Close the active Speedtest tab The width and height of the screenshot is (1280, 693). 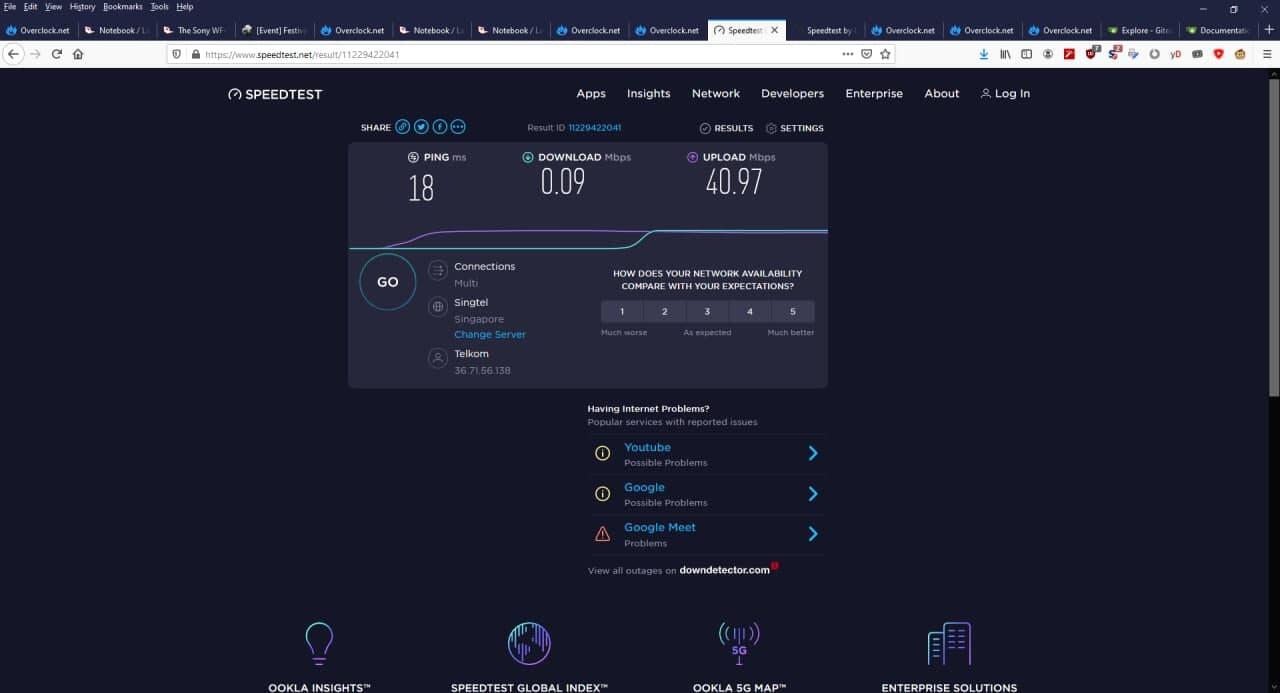[x=774, y=30]
